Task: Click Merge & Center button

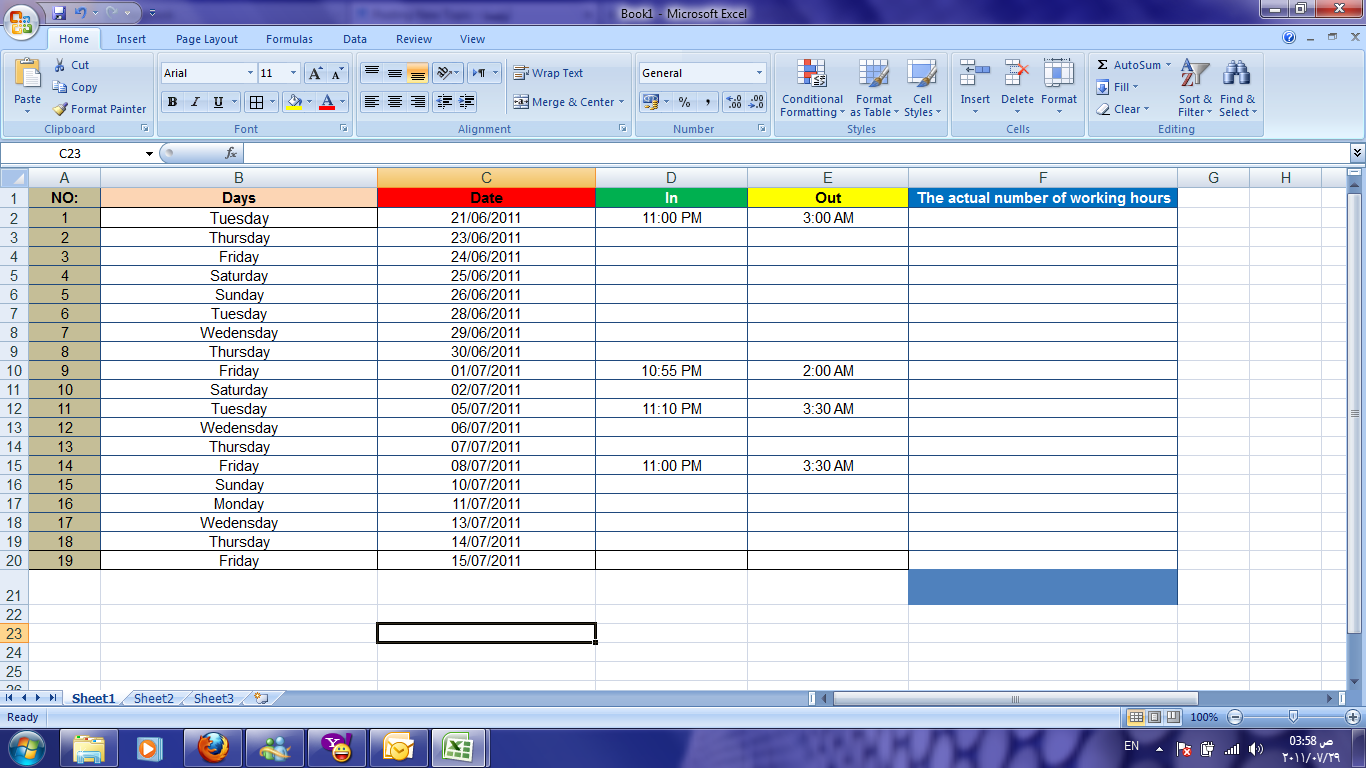Action: coord(564,102)
